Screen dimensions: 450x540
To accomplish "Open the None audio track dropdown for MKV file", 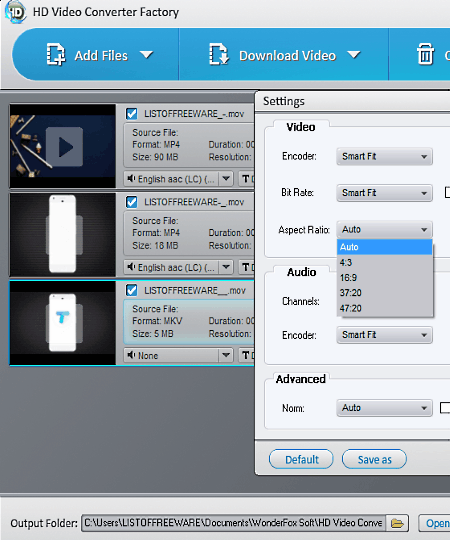I will coord(226,355).
